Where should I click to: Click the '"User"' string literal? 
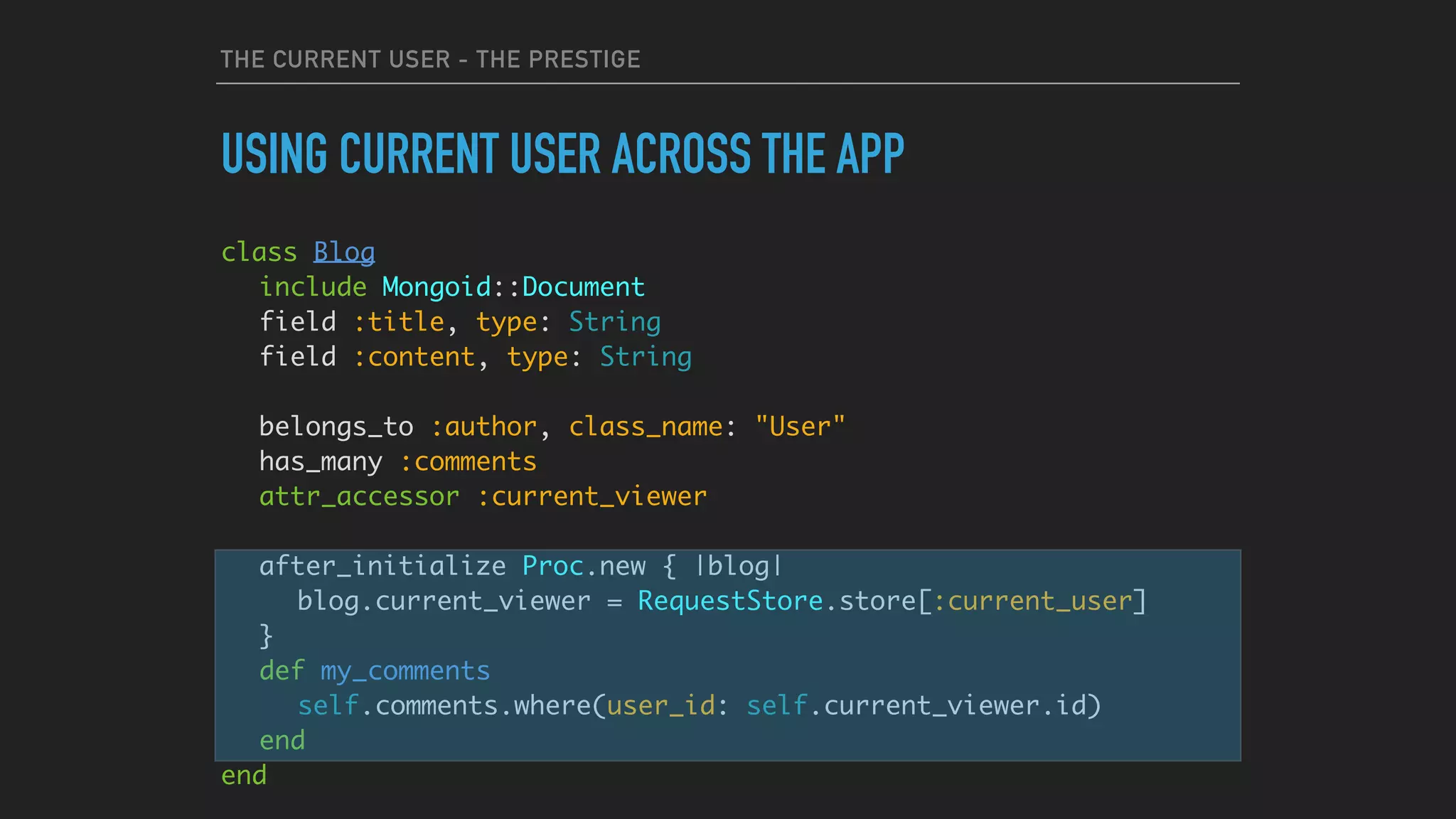point(800,427)
